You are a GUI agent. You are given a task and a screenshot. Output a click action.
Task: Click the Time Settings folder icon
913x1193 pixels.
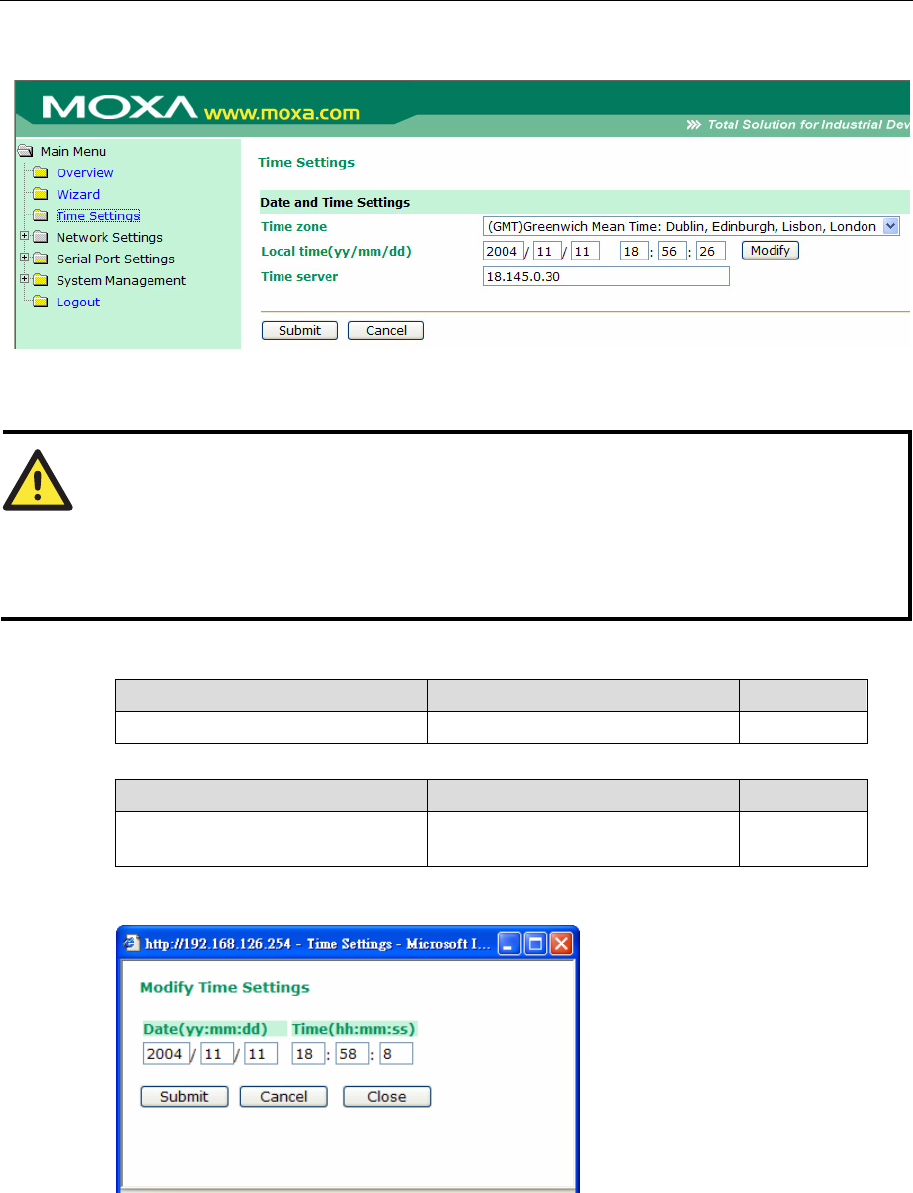tap(41, 215)
